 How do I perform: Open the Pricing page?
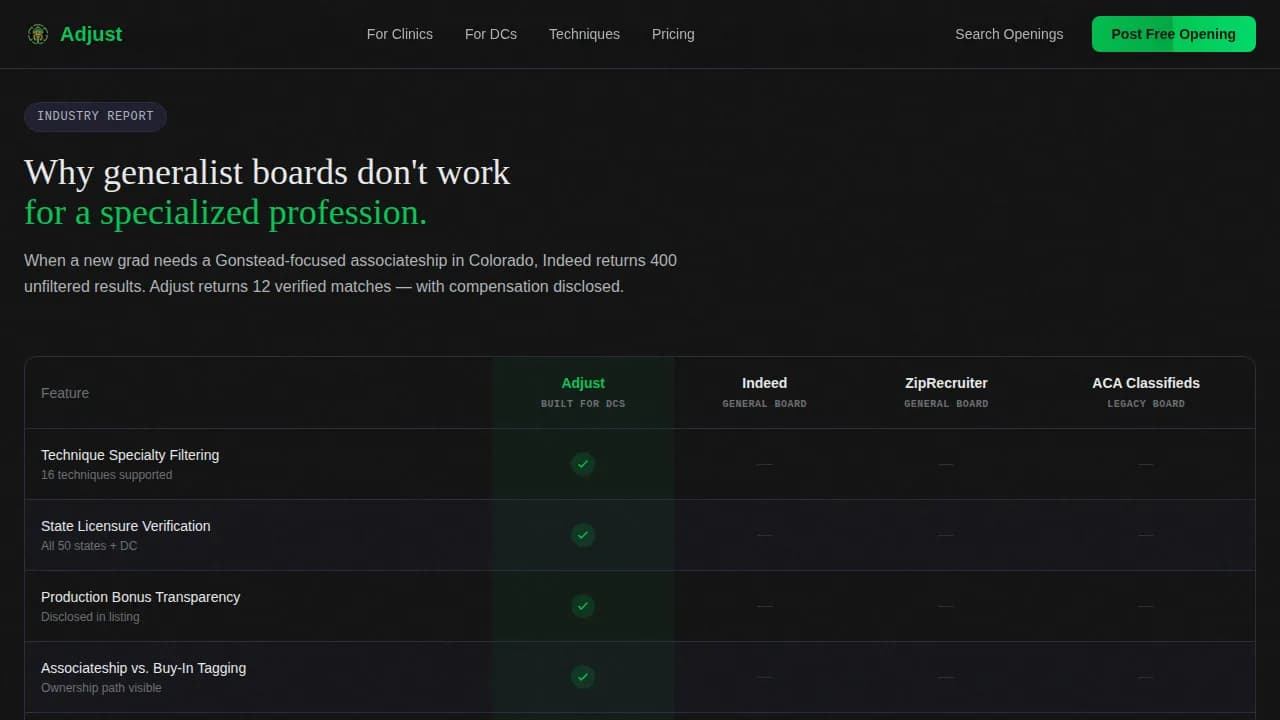tap(673, 34)
